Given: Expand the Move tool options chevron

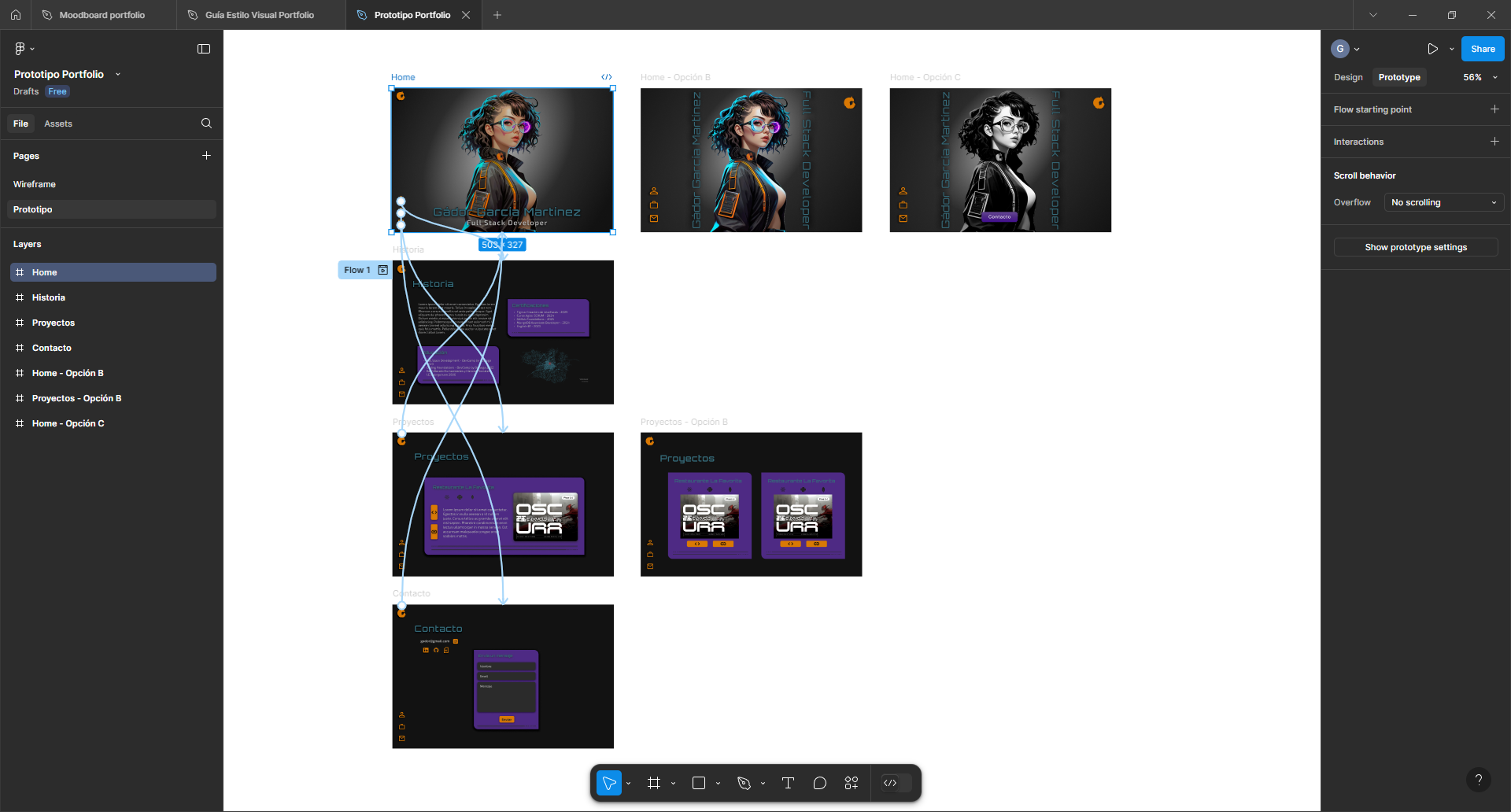Looking at the screenshot, I should pyautogui.click(x=629, y=784).
